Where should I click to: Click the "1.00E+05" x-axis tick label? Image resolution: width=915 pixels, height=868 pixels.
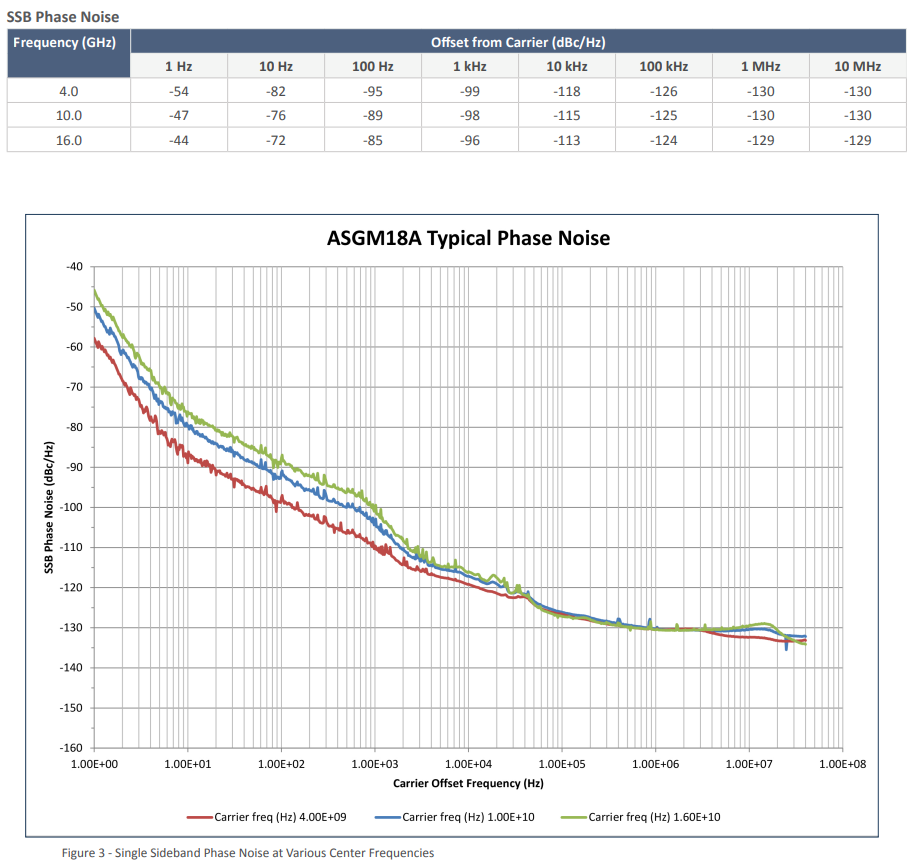(x=562, y=764)
